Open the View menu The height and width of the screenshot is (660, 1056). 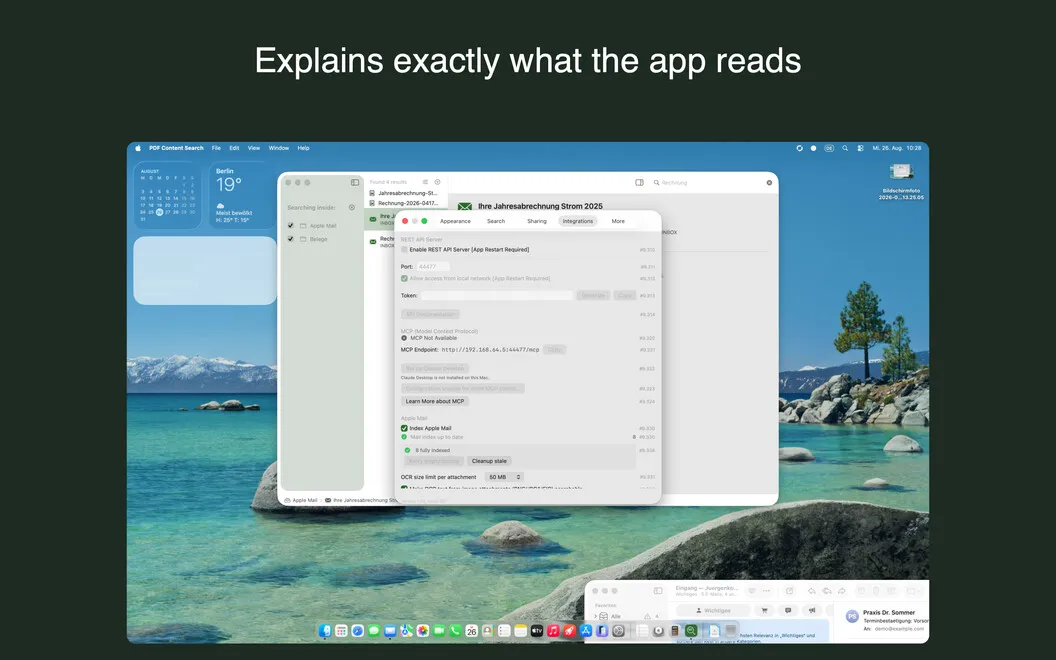click(x=254, y=148)
